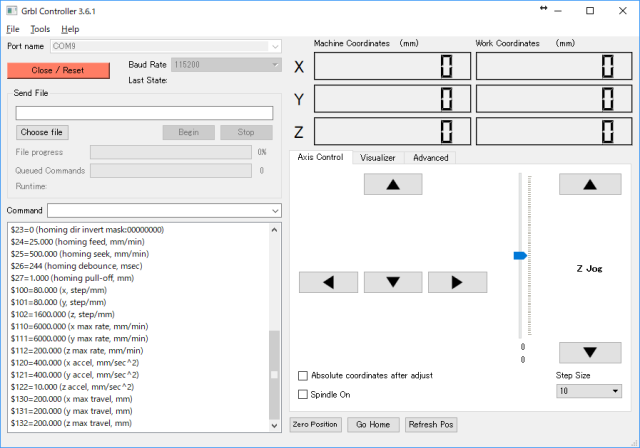Expand the Command history dropdown arrow
Screen dimensions: 640x448
[x=275, y=211]
